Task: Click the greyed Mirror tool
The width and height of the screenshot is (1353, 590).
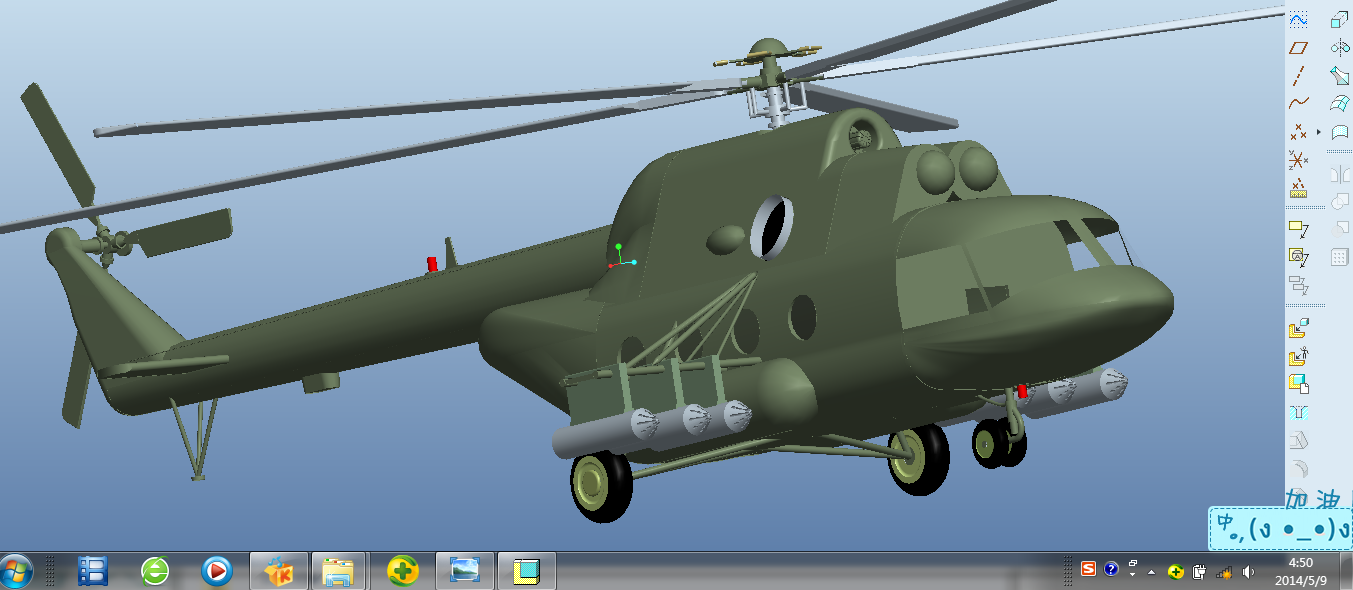Action: coord(1340,174)
